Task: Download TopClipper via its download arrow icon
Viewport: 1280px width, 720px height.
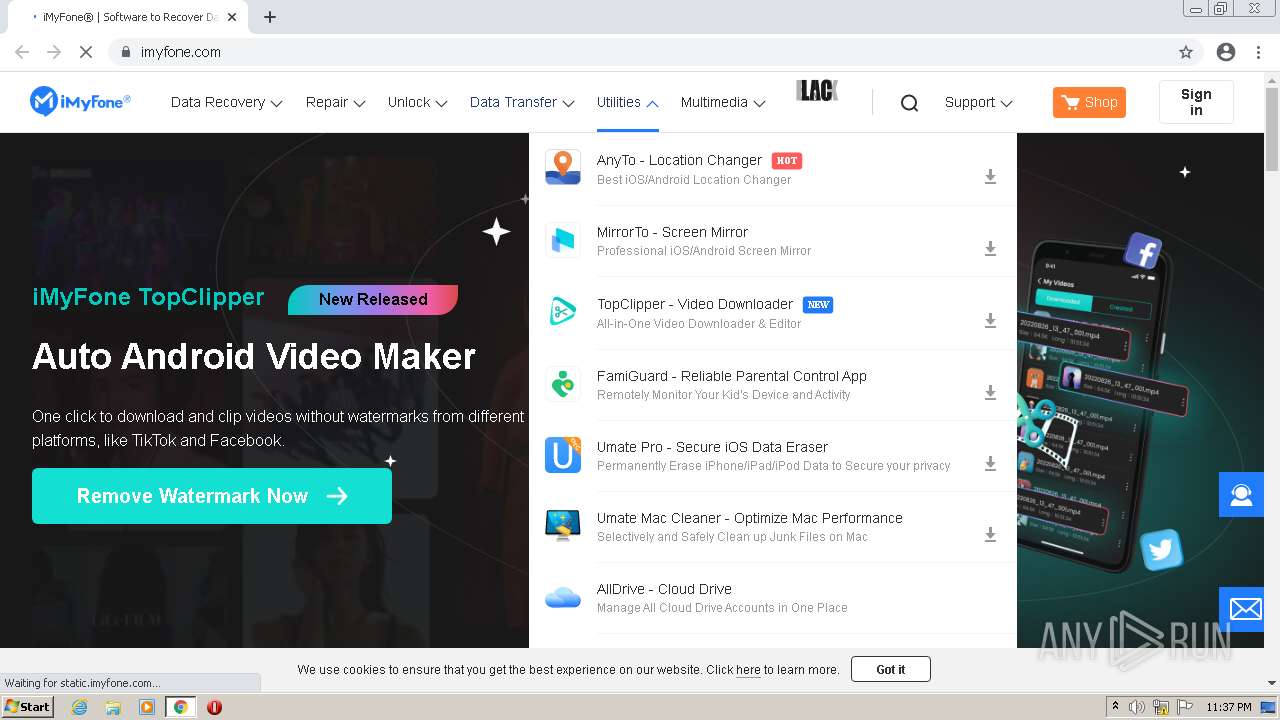Action: pos(990,321)
